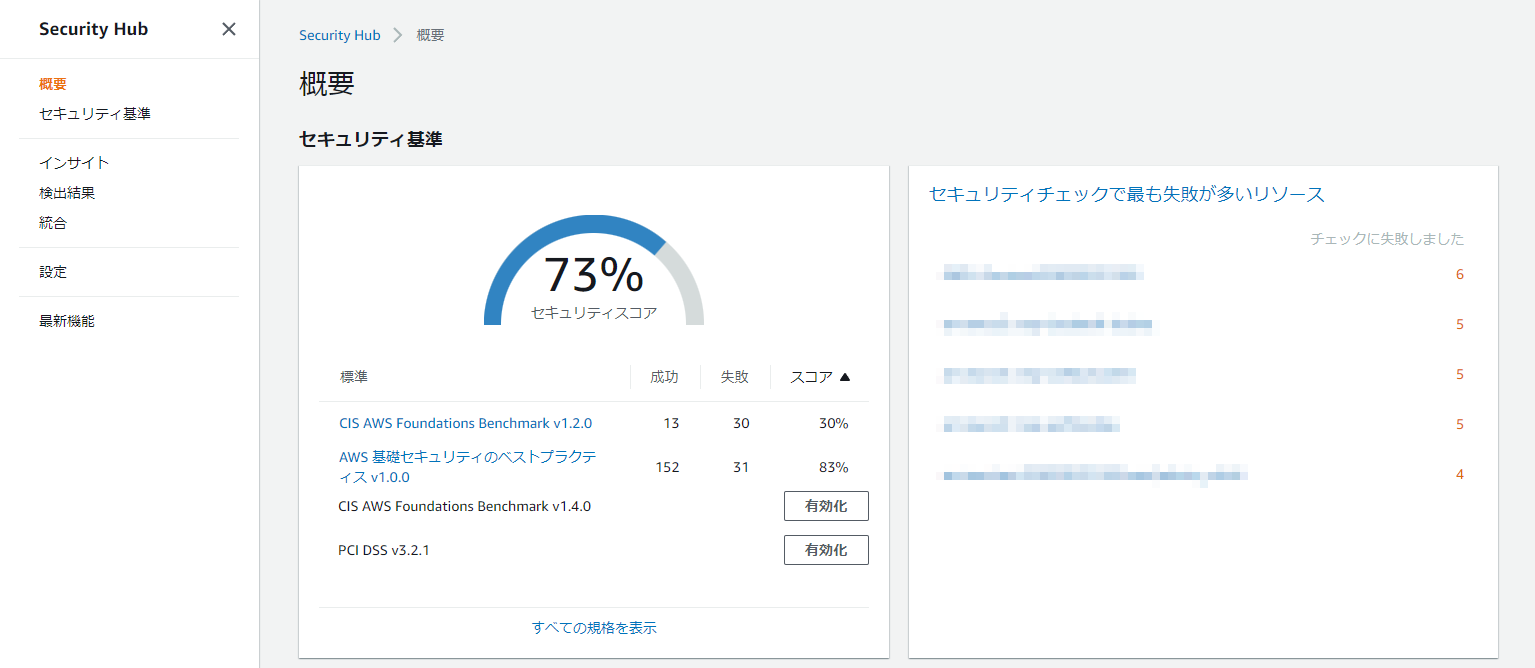The image size is (1535, 668).
Task: Open CIS AWS Foundations Benchmark v1.2.0
Action: (465, 423)
